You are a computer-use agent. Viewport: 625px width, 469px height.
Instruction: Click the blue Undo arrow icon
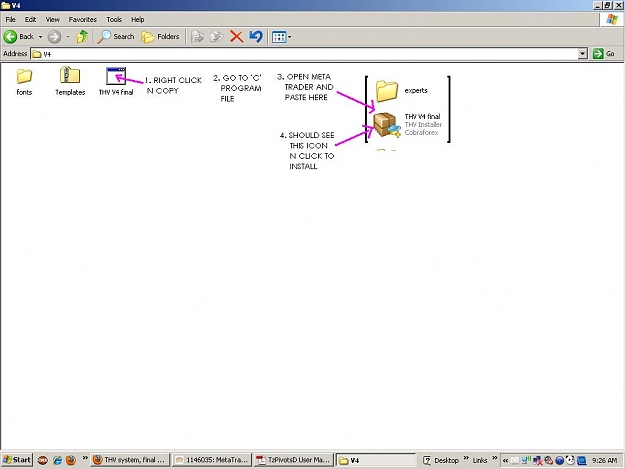click(256, 37)
